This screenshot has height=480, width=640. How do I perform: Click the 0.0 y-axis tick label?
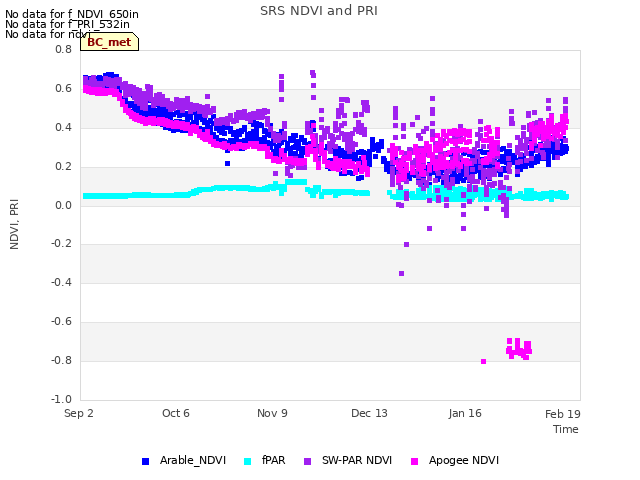coord(63,205)
